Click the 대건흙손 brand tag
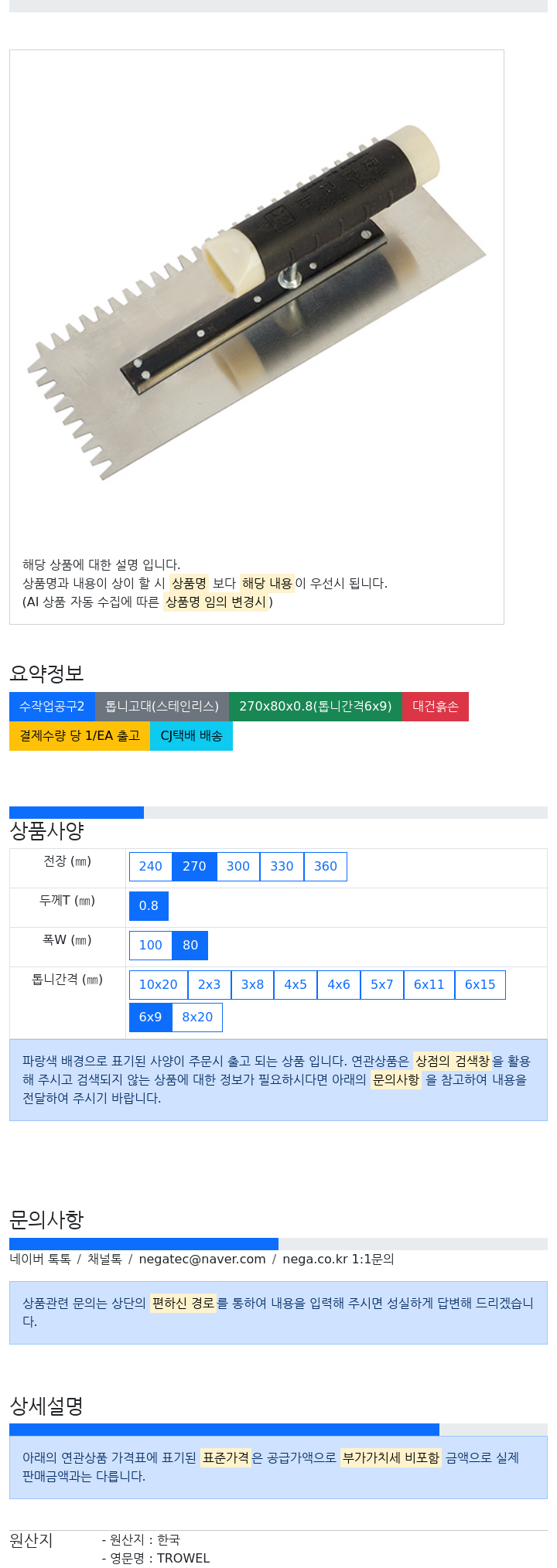This screenshot has height=1568, width=557. tap(436, 707)
